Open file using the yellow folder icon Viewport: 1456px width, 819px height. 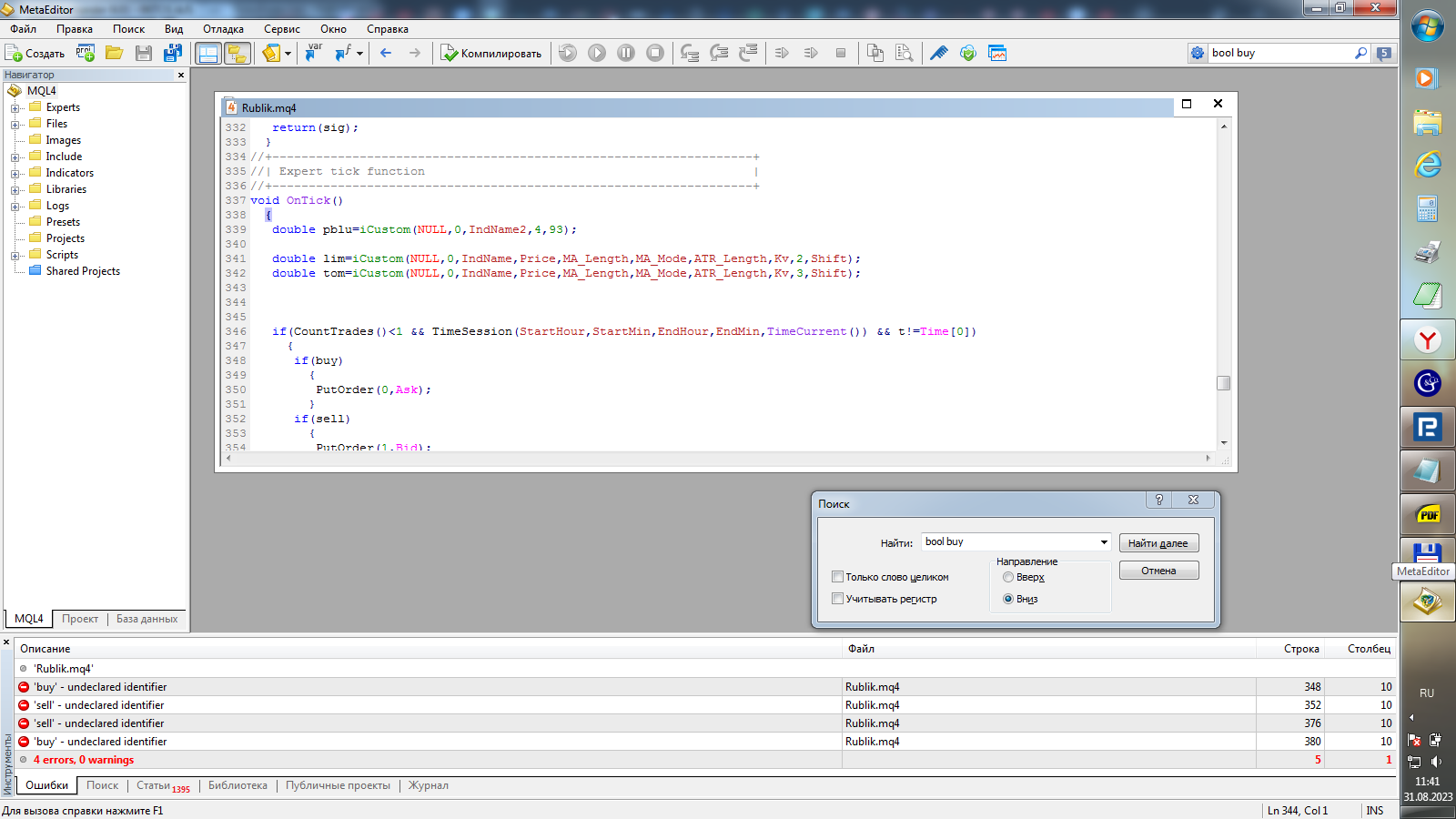click(x=114, y=54)
